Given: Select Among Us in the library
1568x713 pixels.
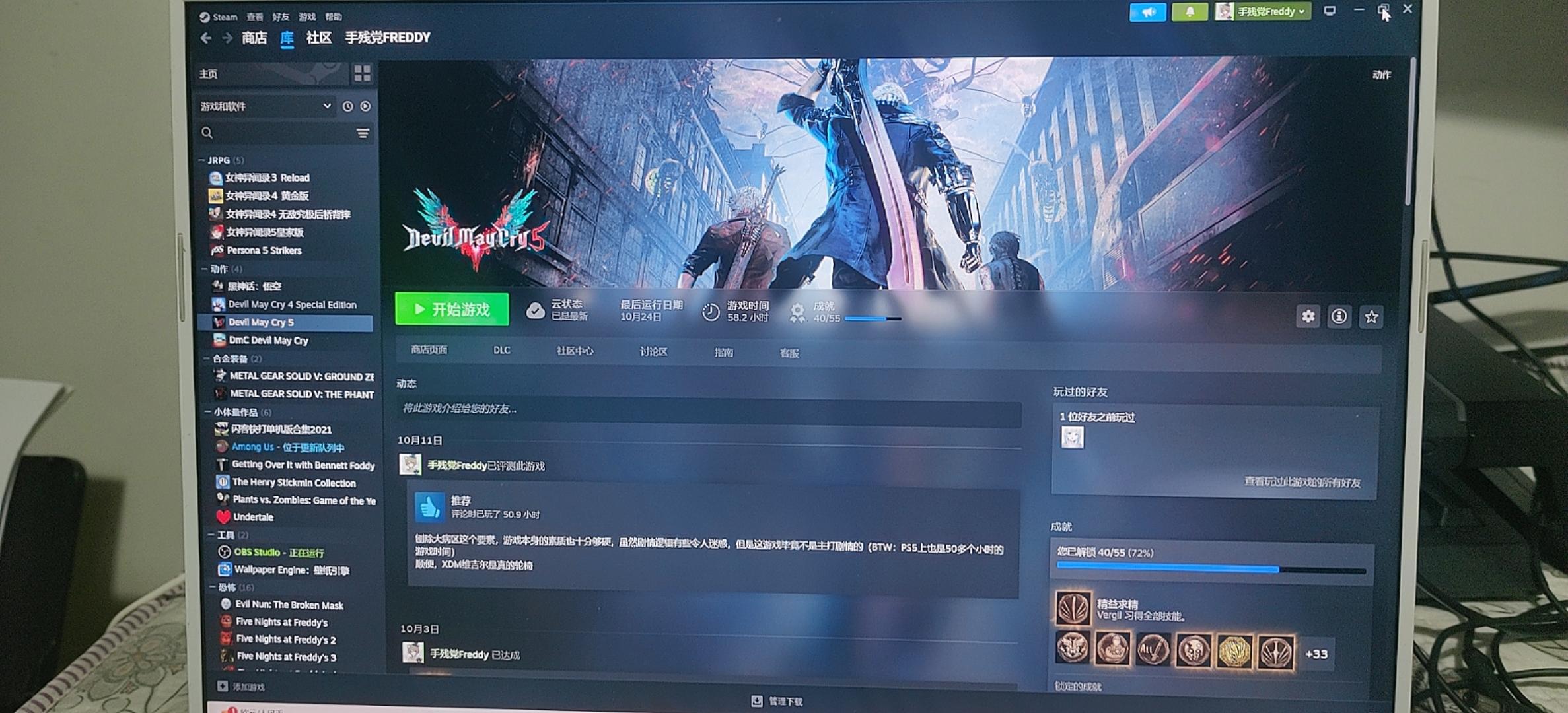Looking at the screenshot, I should click(x=287, y=447).
